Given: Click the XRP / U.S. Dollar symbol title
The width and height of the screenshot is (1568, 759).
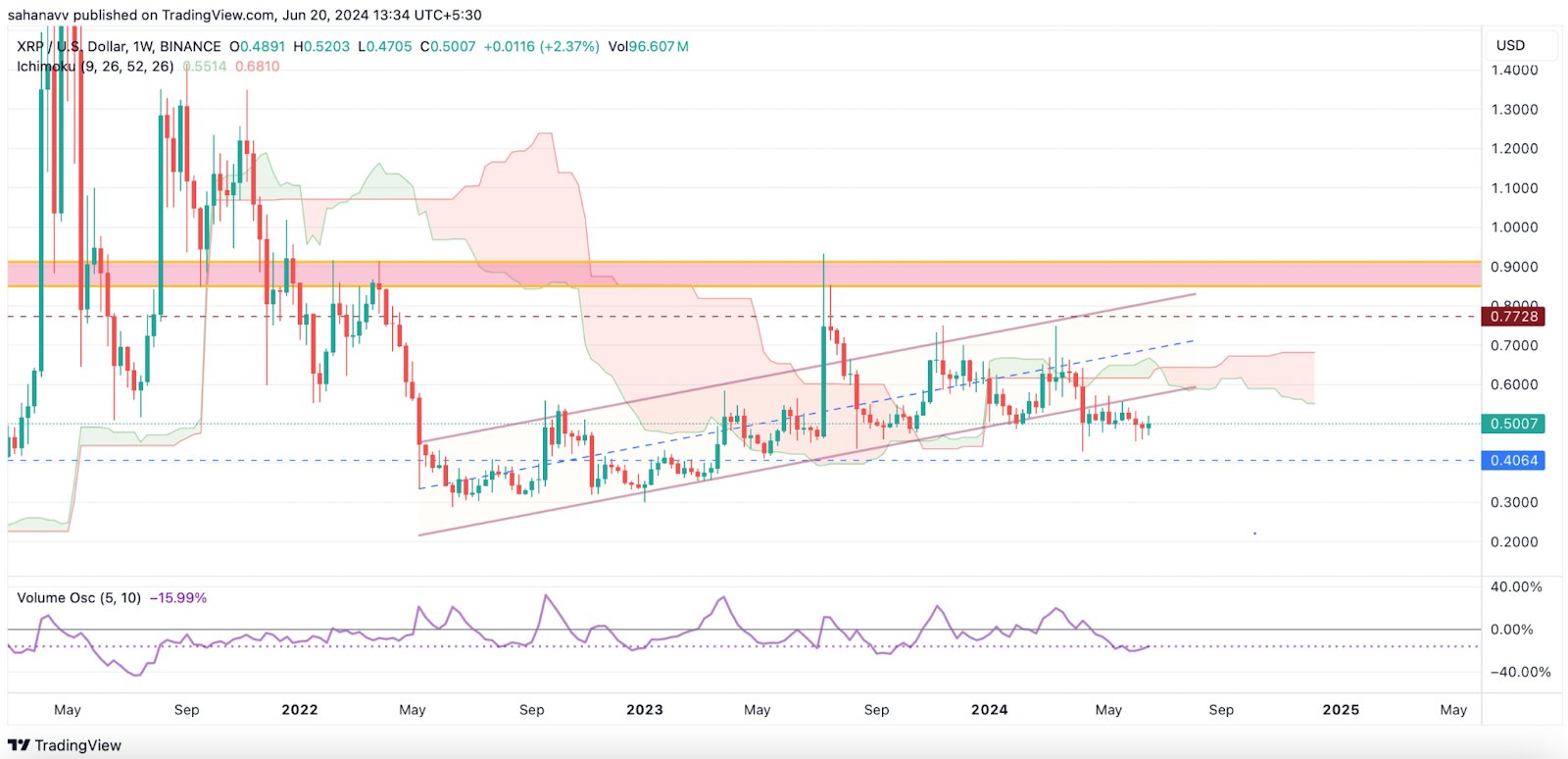Looking at the screenshot, I should [x=118, y=46].
